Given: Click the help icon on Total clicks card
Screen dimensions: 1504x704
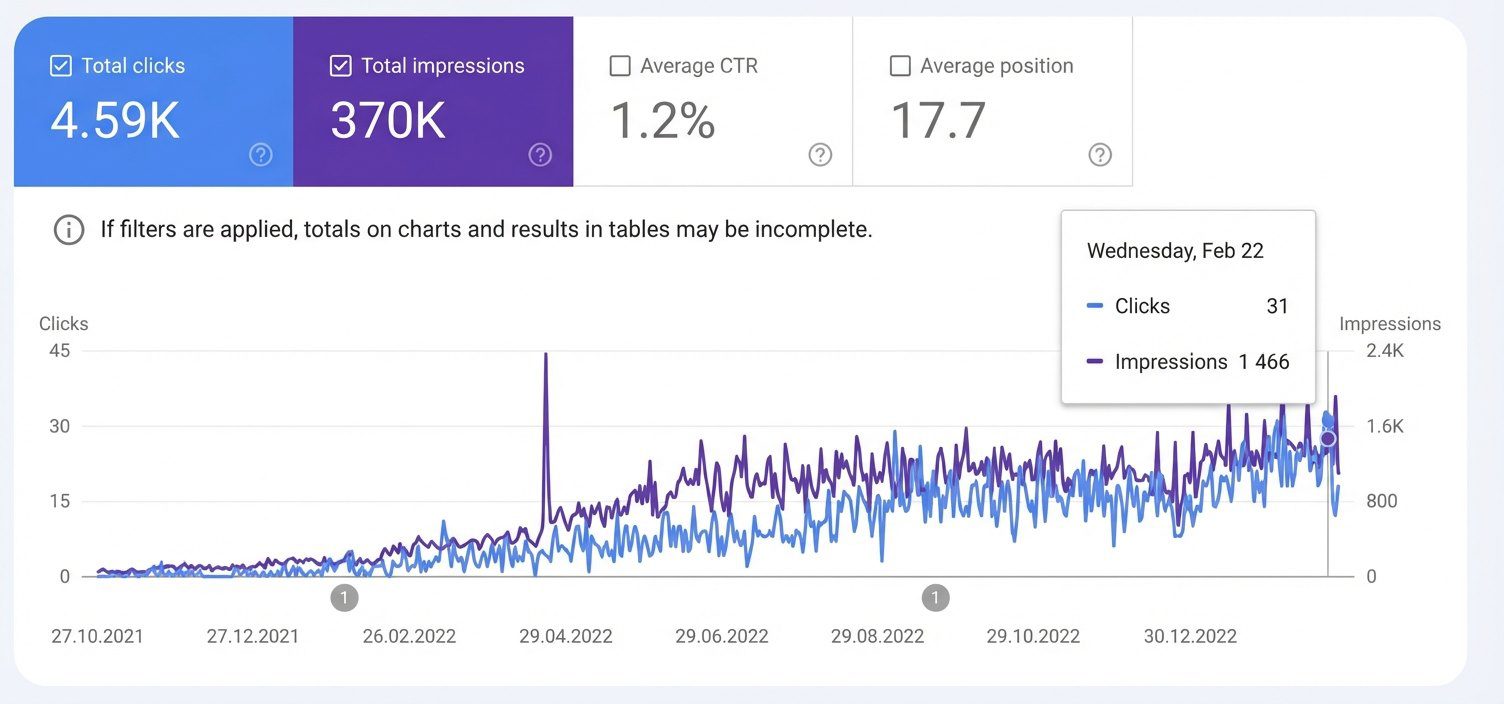Looking at the screenshot, I should 260,155.
